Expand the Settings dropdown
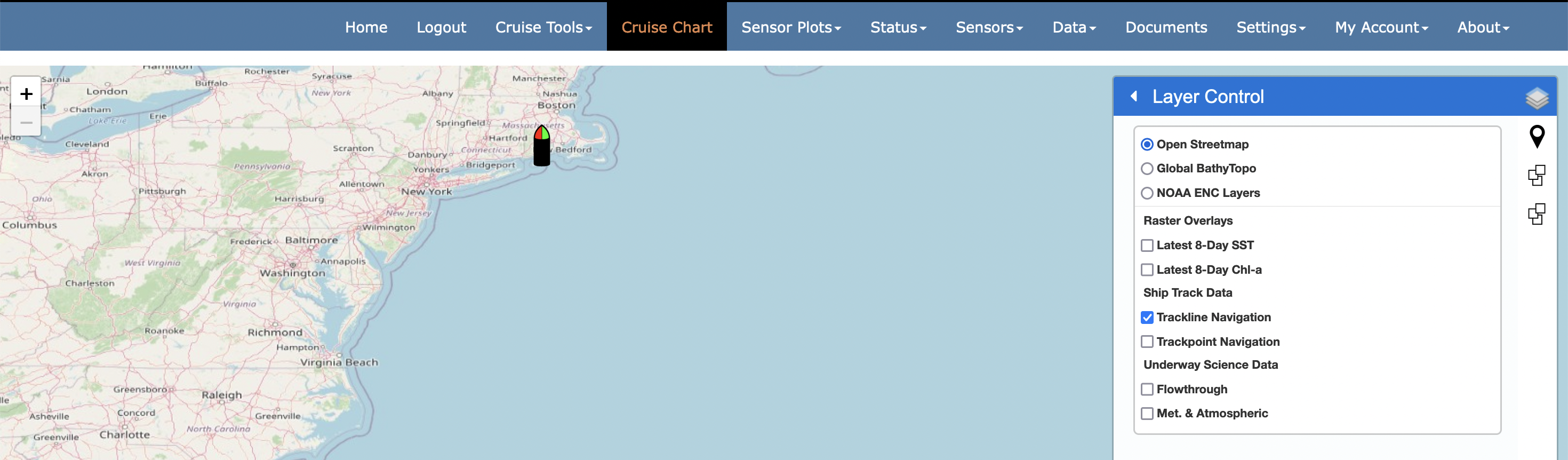 [1271, 27]
